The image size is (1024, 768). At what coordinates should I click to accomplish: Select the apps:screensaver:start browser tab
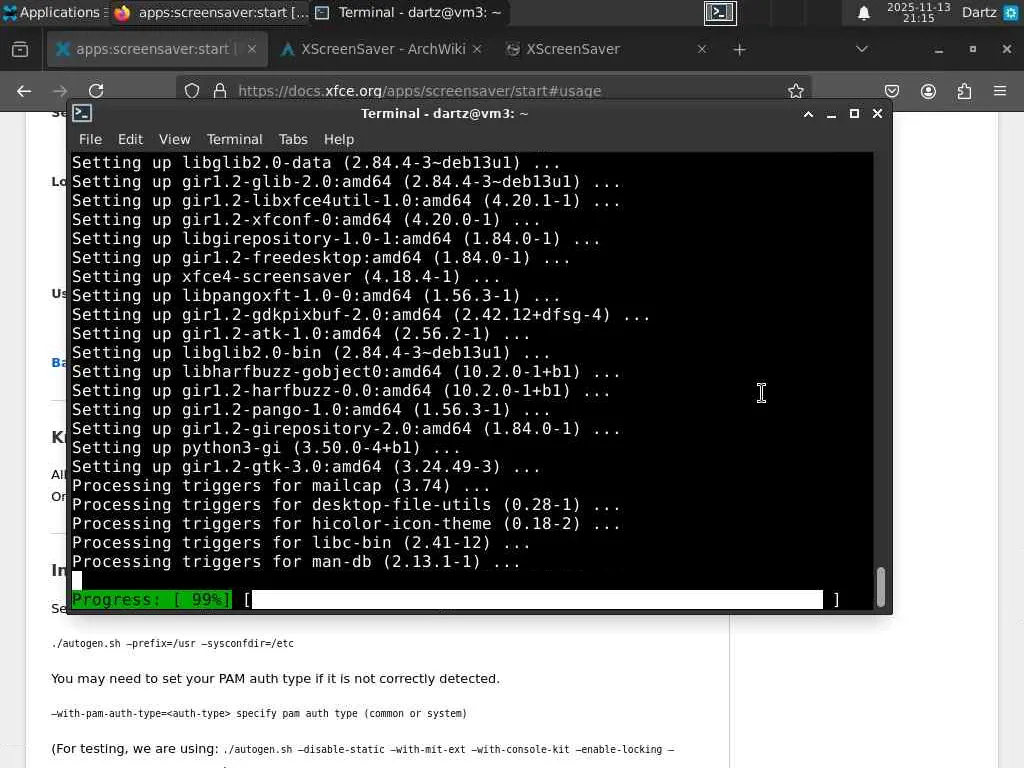pos(157,49)
